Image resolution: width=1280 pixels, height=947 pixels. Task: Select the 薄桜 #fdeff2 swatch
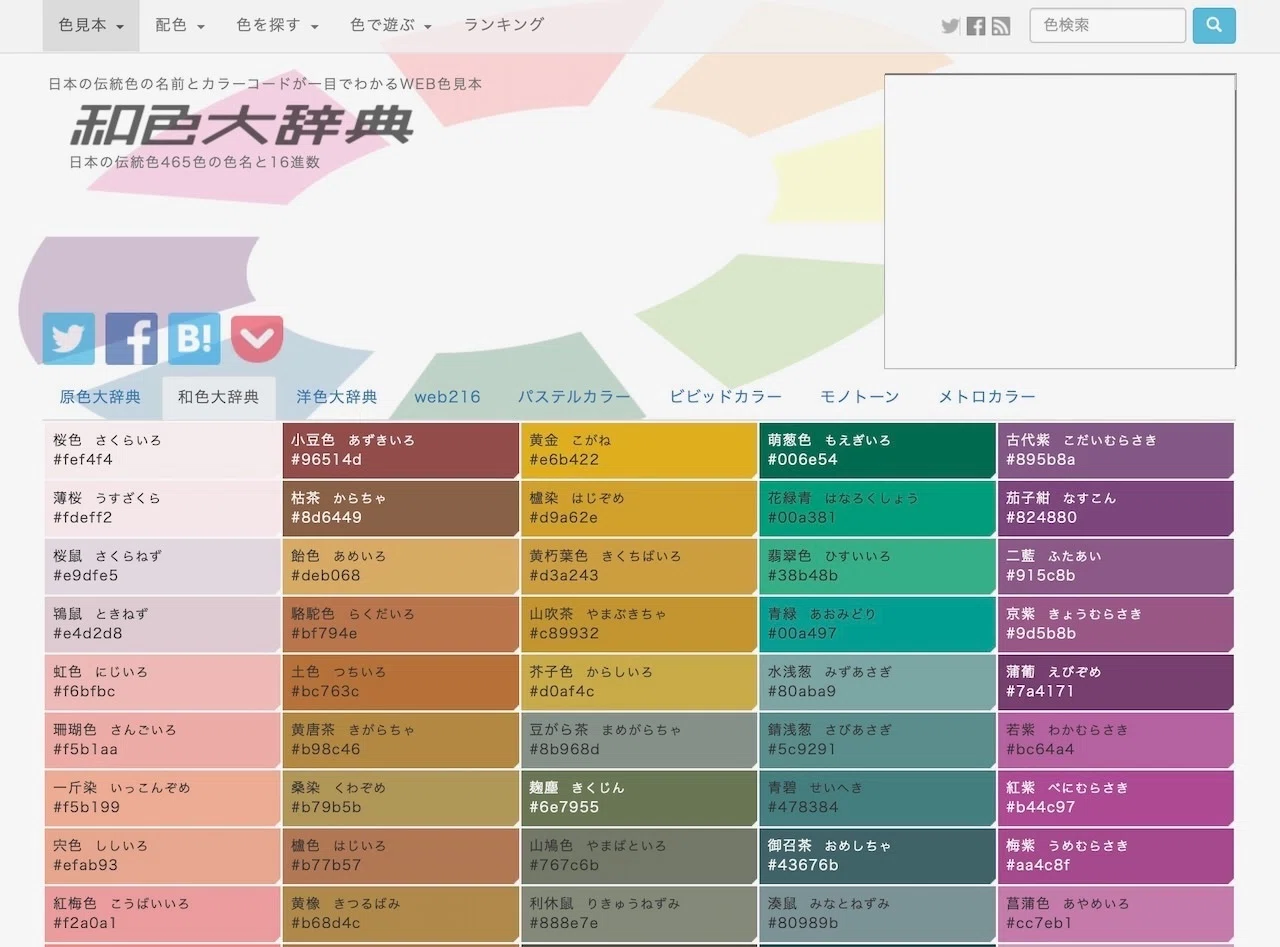pos(162,508)
